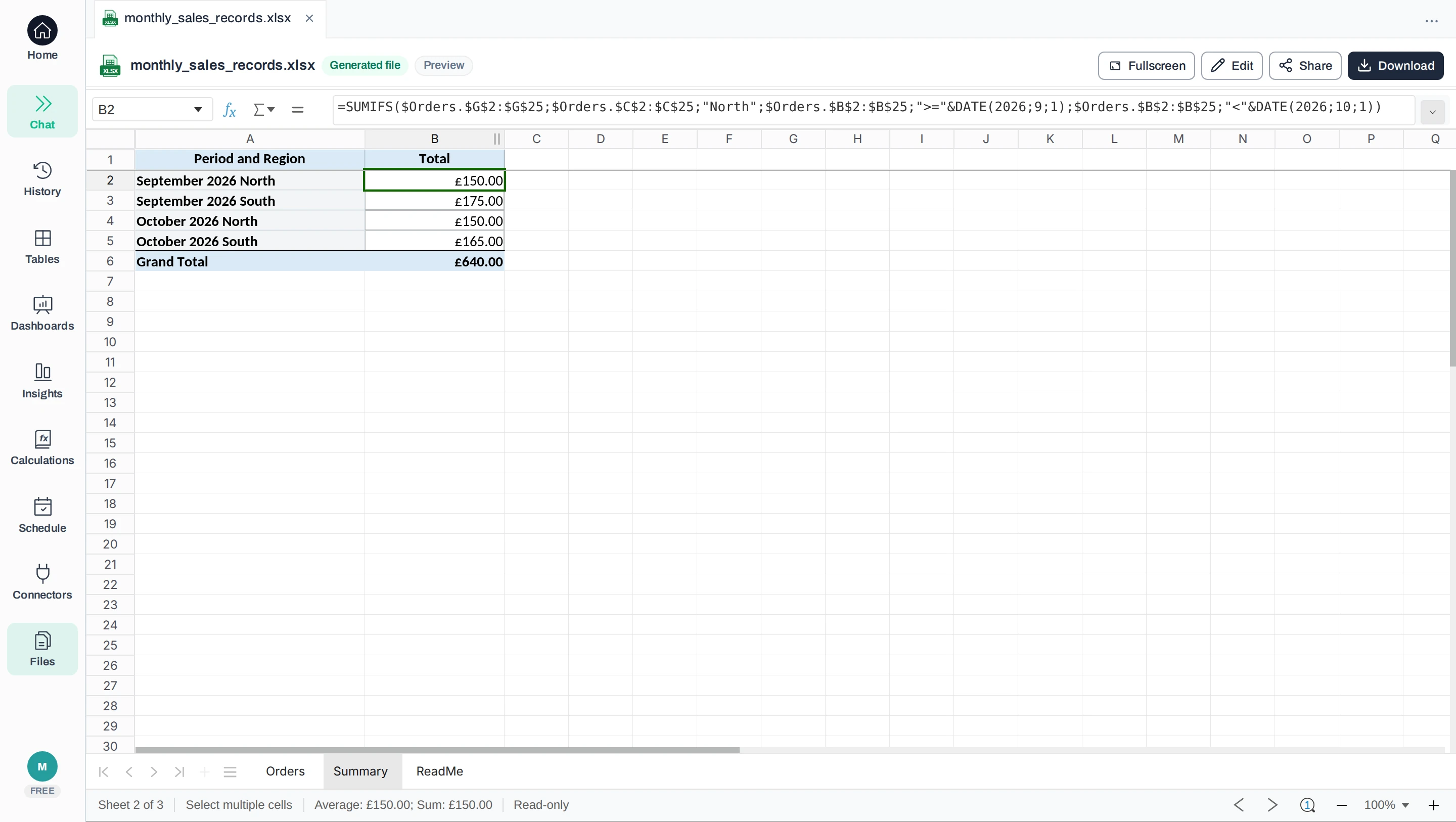Expand the Name Box dropdown arrow
This screenshot has height=822, width=1456.
click(198, 109)
